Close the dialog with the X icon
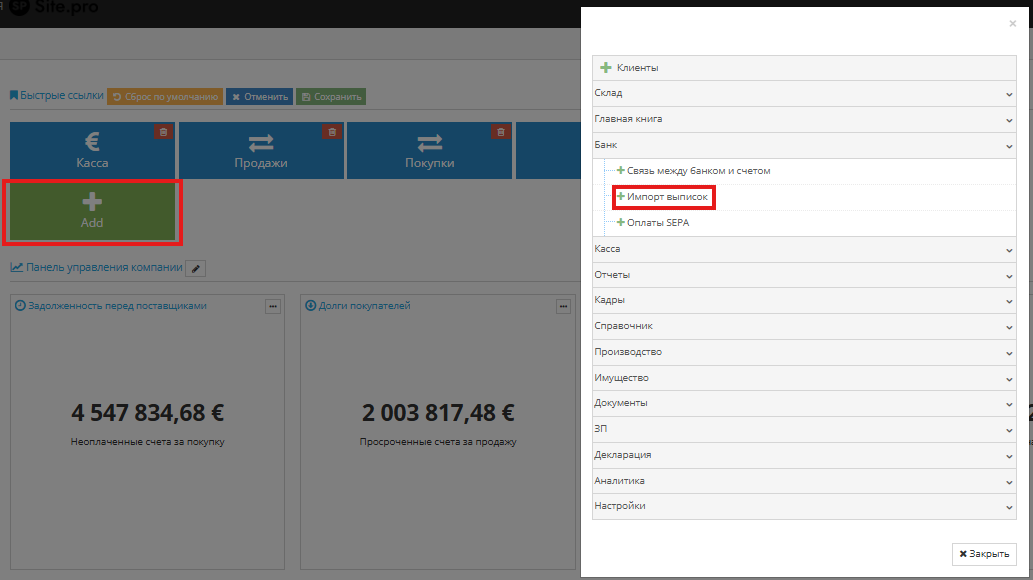Viewport: 1033px width, 580px height. tap(1012, 24)
